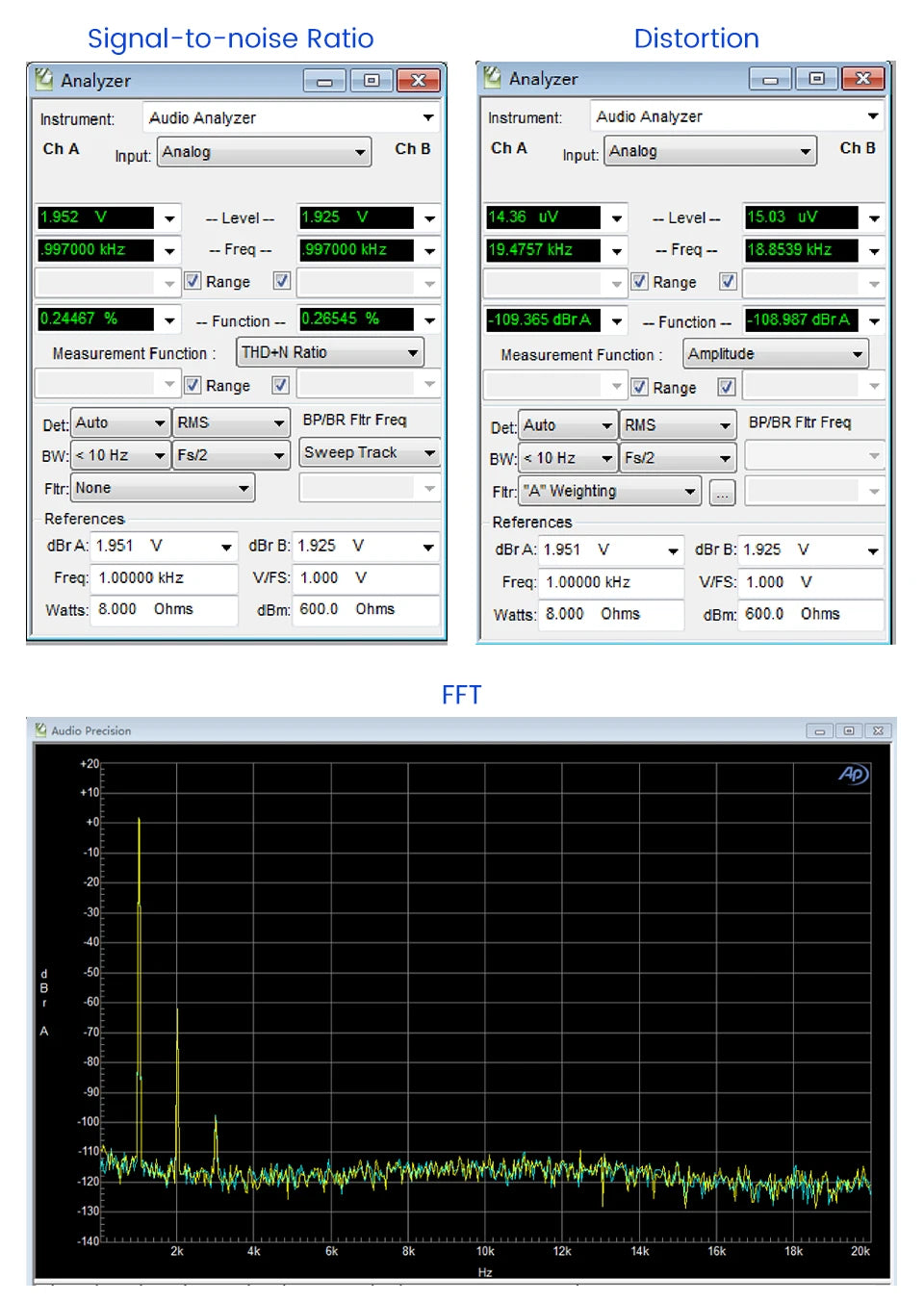This screenshot has height=1302, width=924.
Task: Minimize the Distortion Analyzer window
Action: (x=770, y=79)
